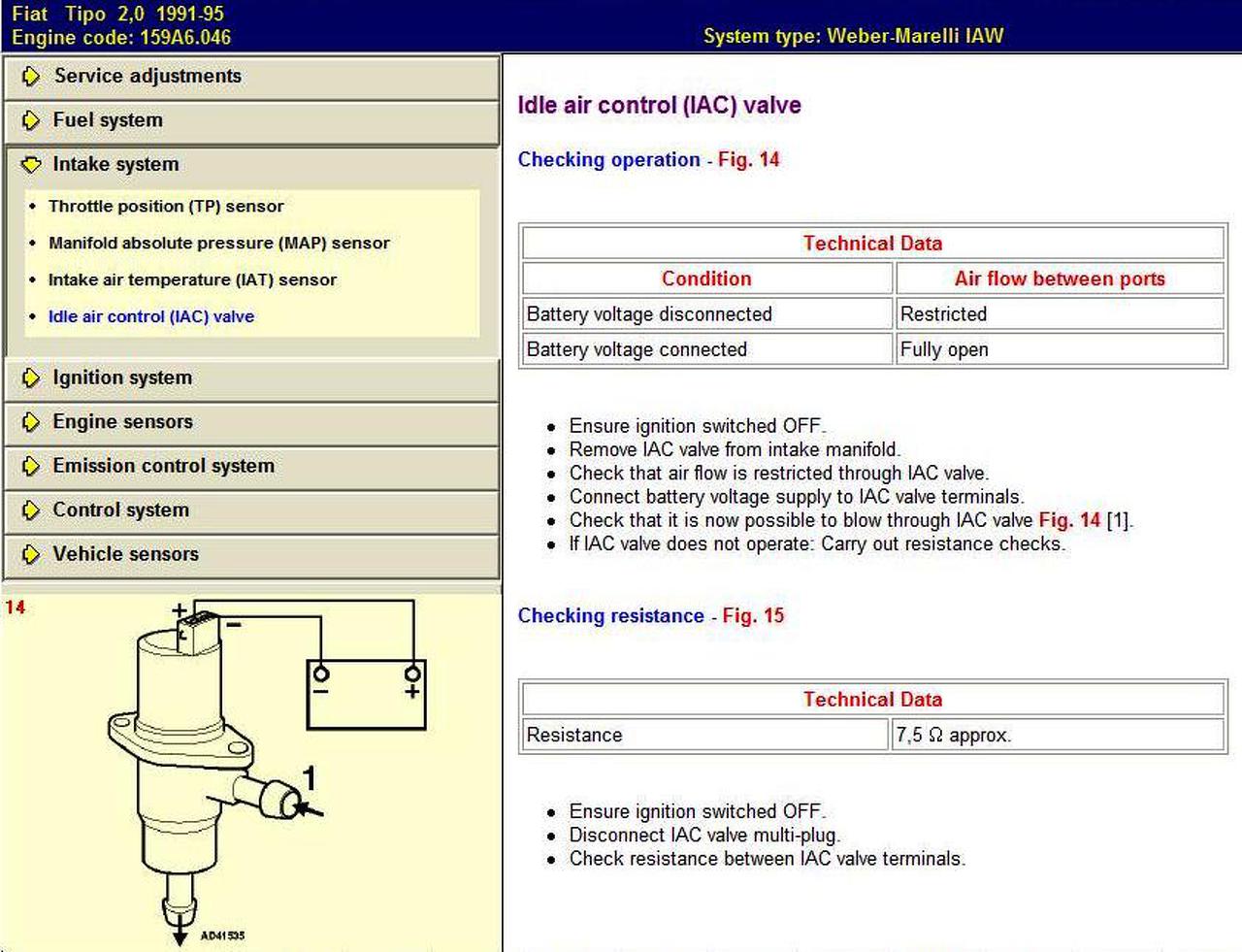This screenshot has height=952, width=1242.
Task: Click the 'Battery voltage disconnected' table cell
Action: (x=706, y=314)
